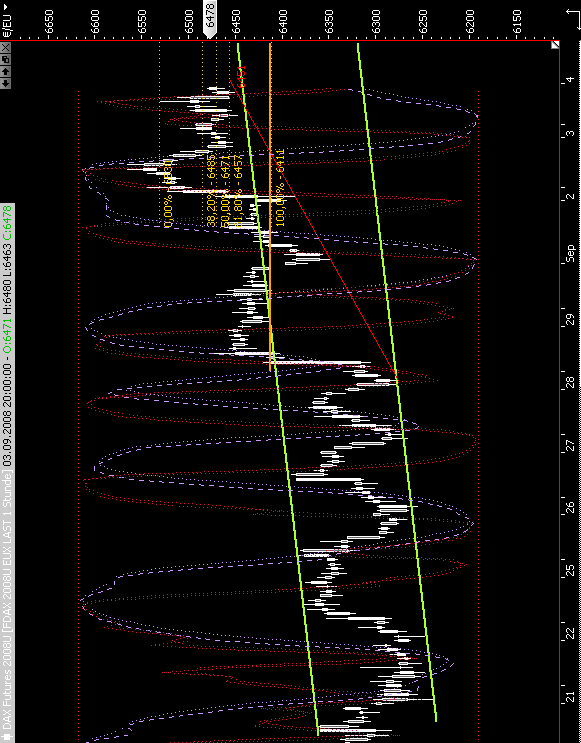Select the 61,80% - 6457 Fibonacci label

click(238, 190)
